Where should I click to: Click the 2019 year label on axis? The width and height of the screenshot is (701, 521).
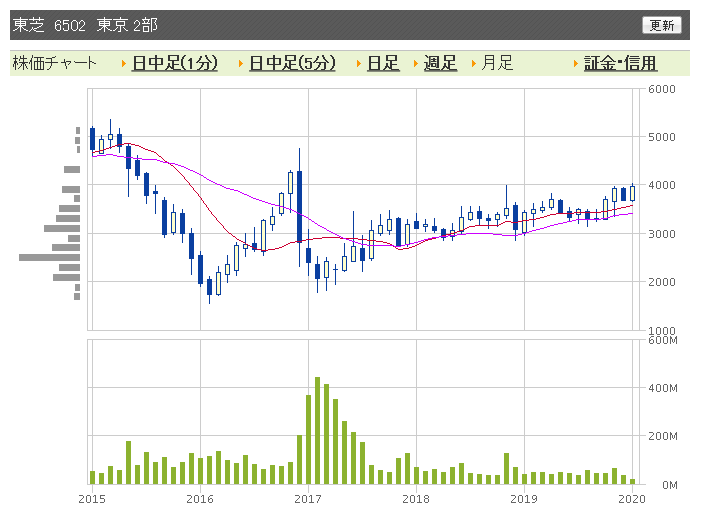click(524, 499)
